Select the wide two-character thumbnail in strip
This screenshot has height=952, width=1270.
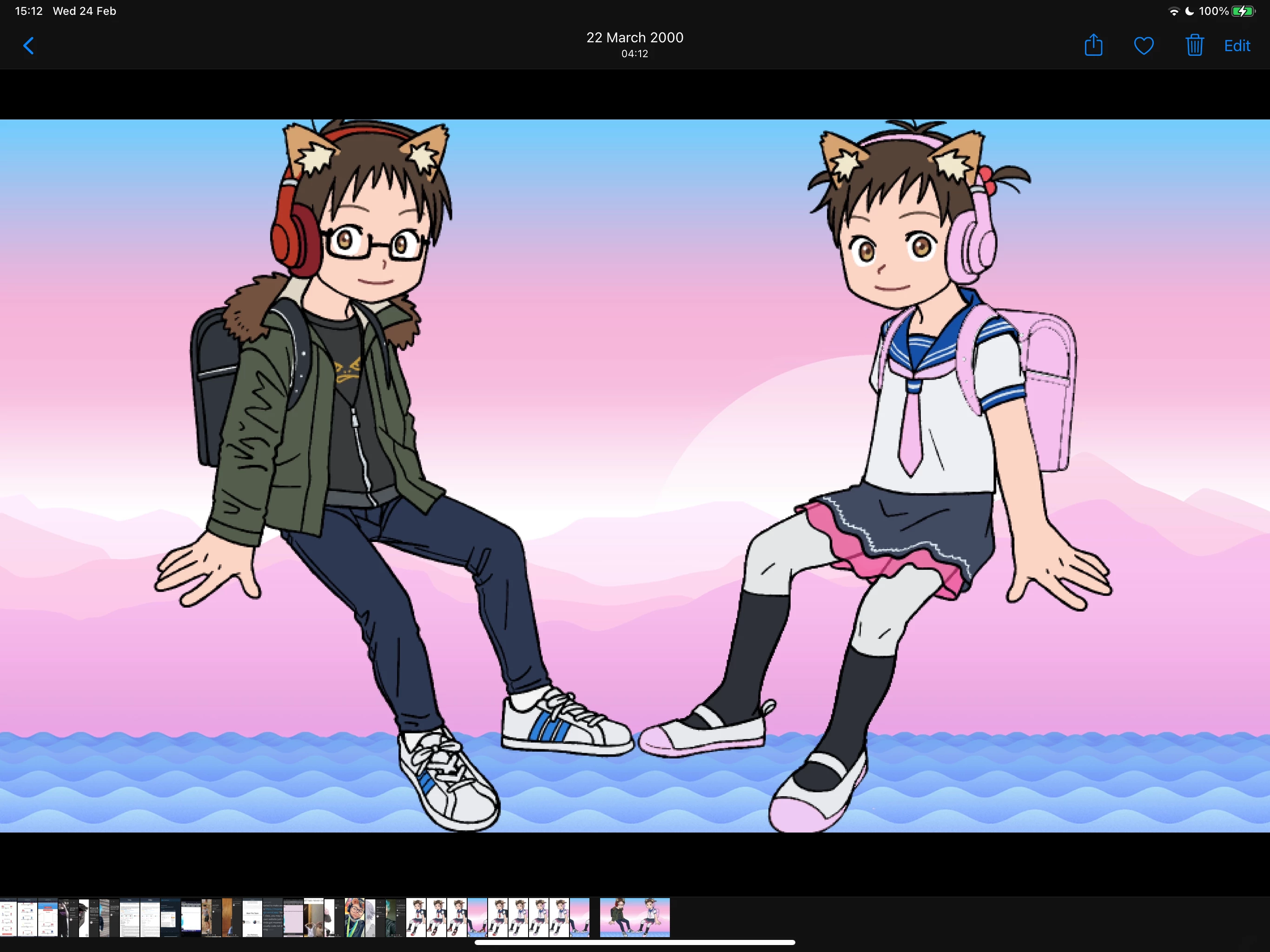tap(635, 917)
